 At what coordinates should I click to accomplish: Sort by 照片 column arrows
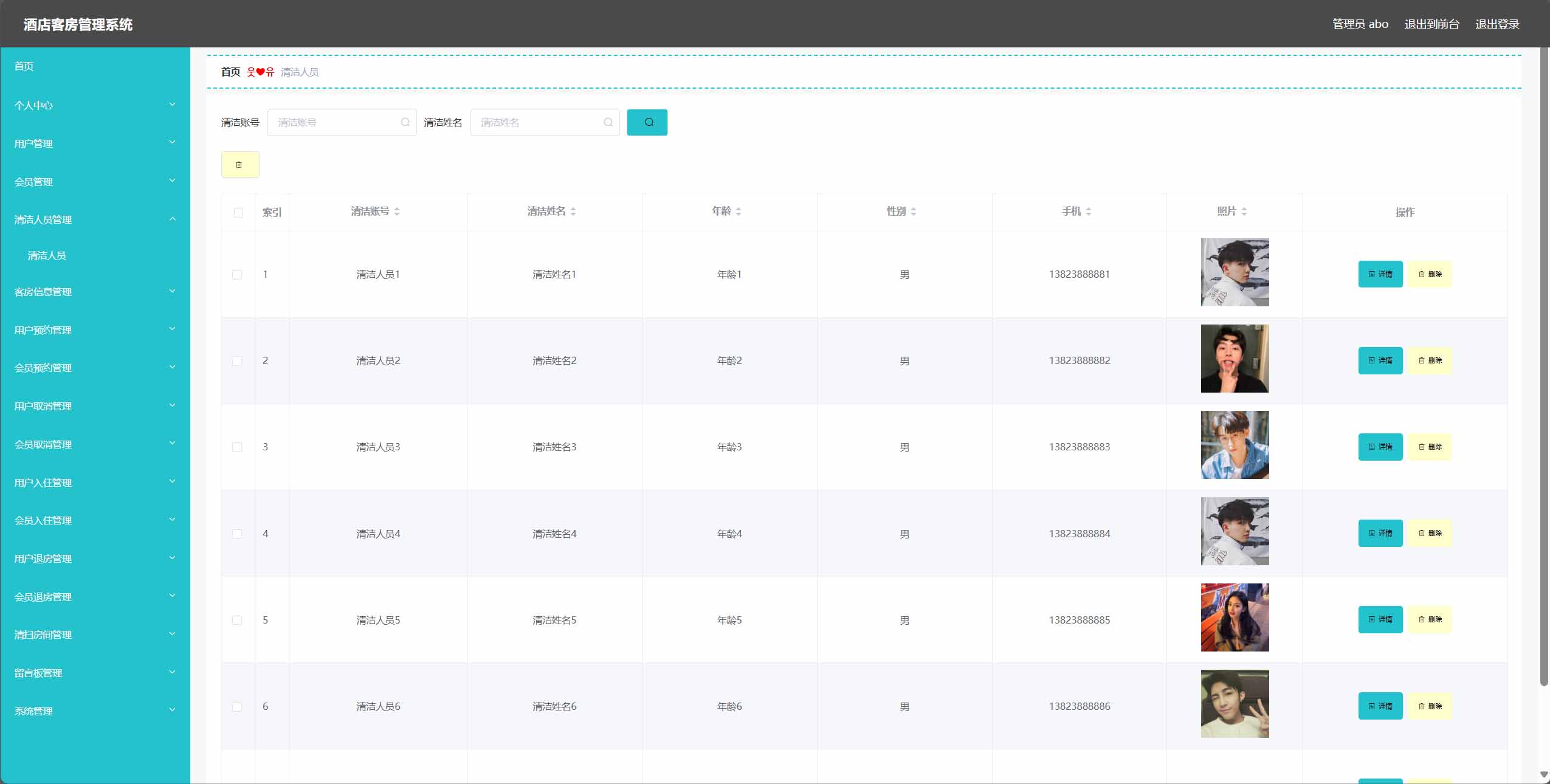[x=1244, y=211]
